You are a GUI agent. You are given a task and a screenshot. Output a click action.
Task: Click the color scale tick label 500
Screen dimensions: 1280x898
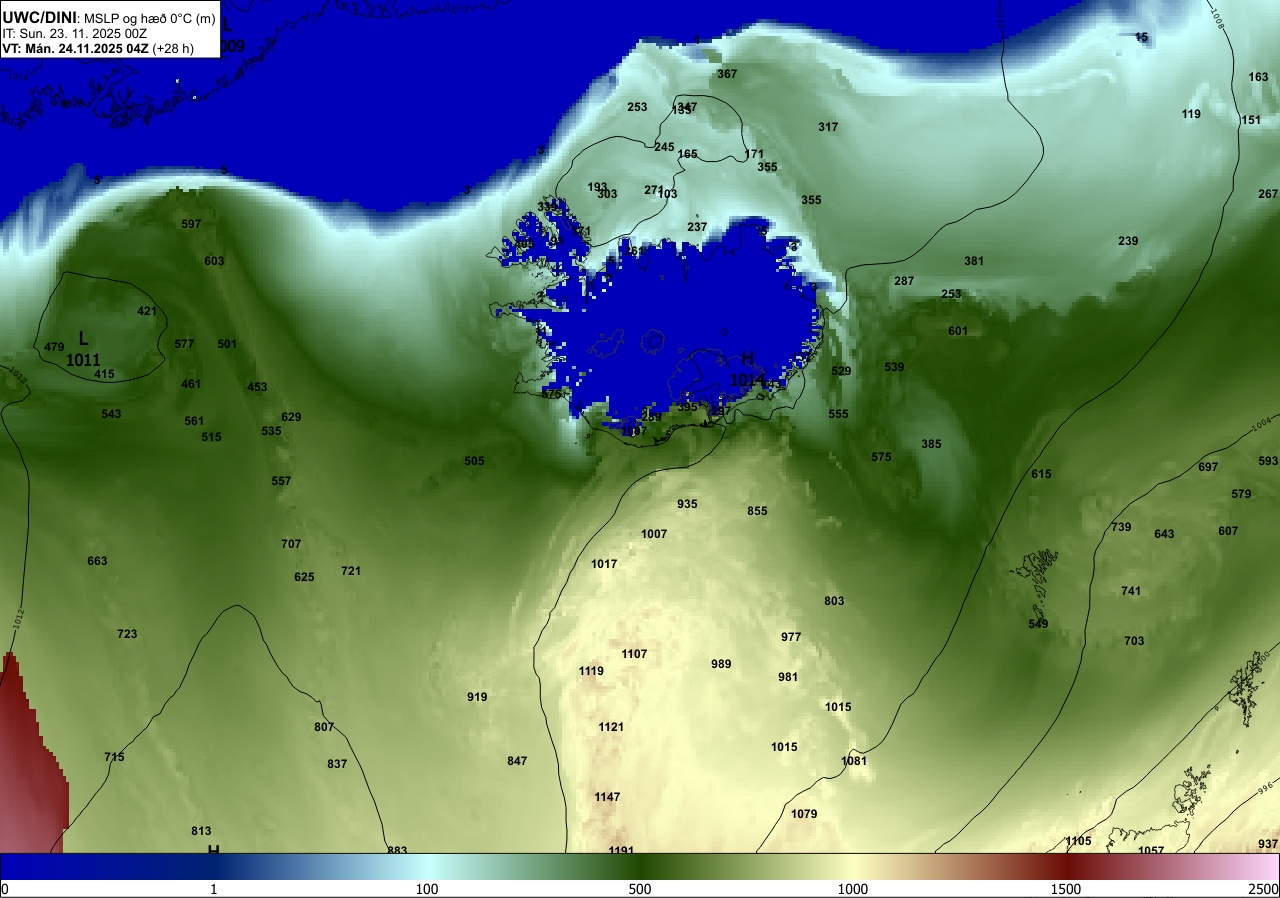click(x=640, y=889)
